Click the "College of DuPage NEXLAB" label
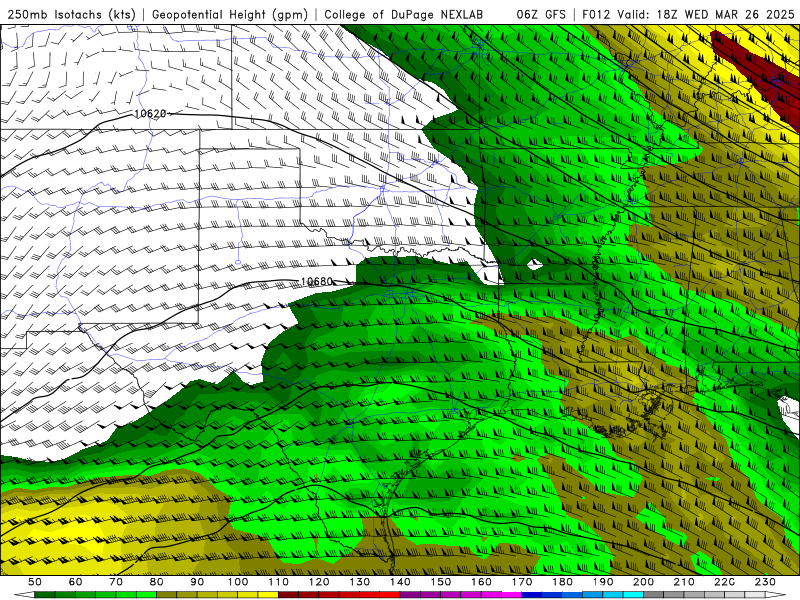This screenshot has width=800, height=600. click(x=404, y=15)
